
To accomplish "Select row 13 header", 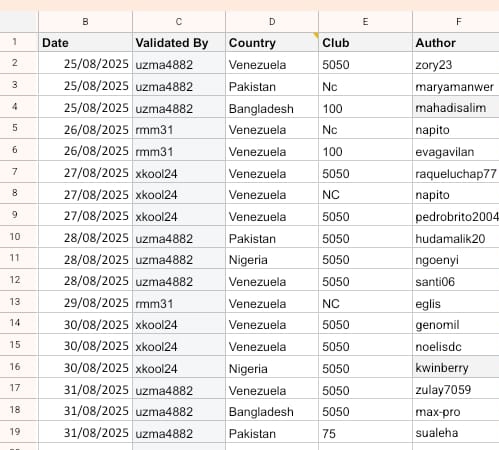I will tap(15, 302).
